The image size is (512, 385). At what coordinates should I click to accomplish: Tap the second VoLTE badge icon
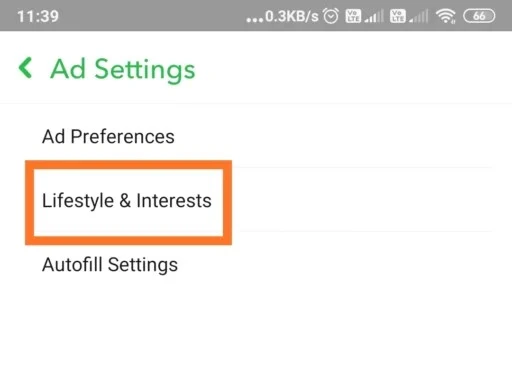397,16
